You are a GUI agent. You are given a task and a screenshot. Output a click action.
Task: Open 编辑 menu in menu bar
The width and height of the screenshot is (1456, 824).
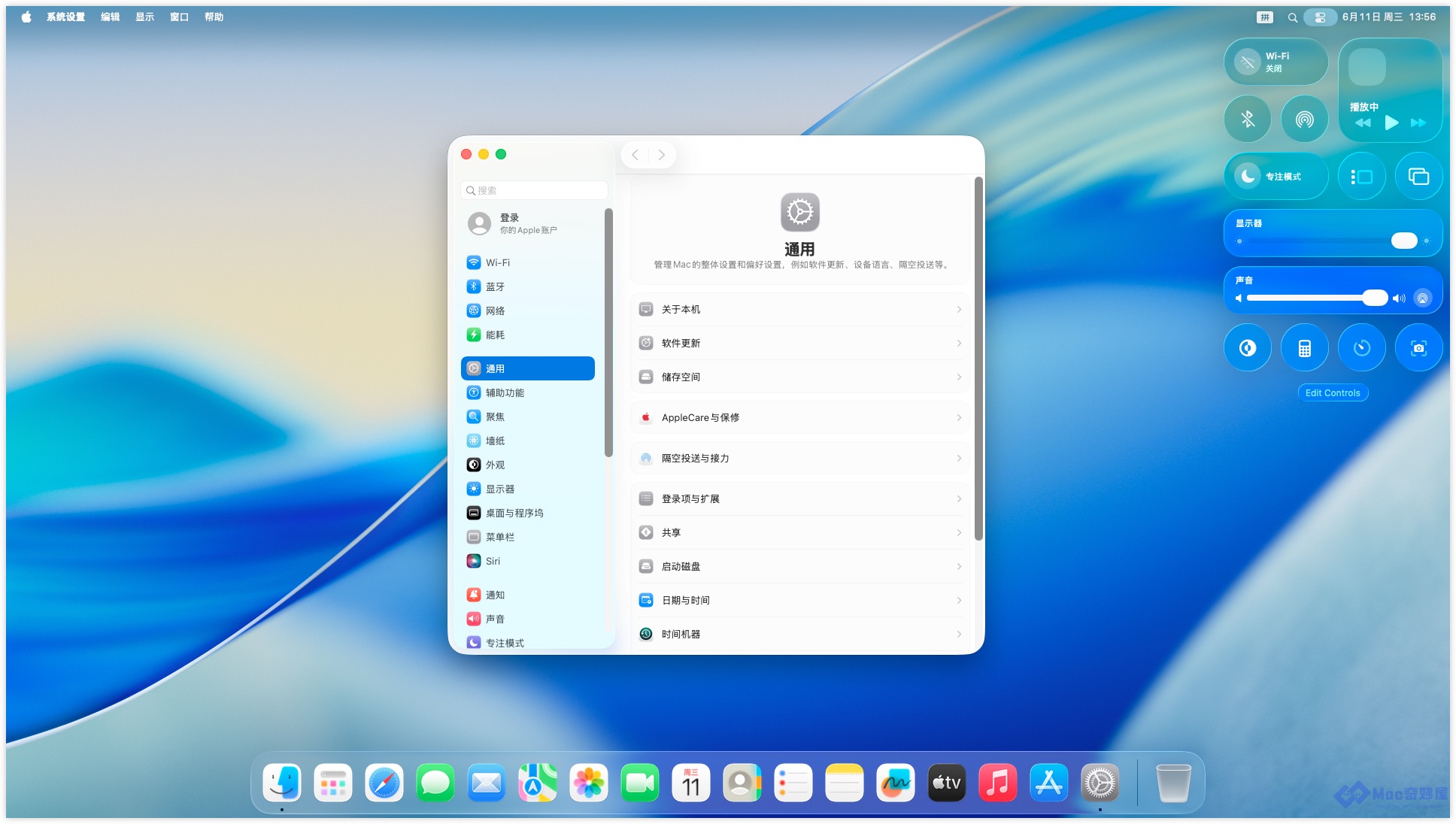click(111, 17)
